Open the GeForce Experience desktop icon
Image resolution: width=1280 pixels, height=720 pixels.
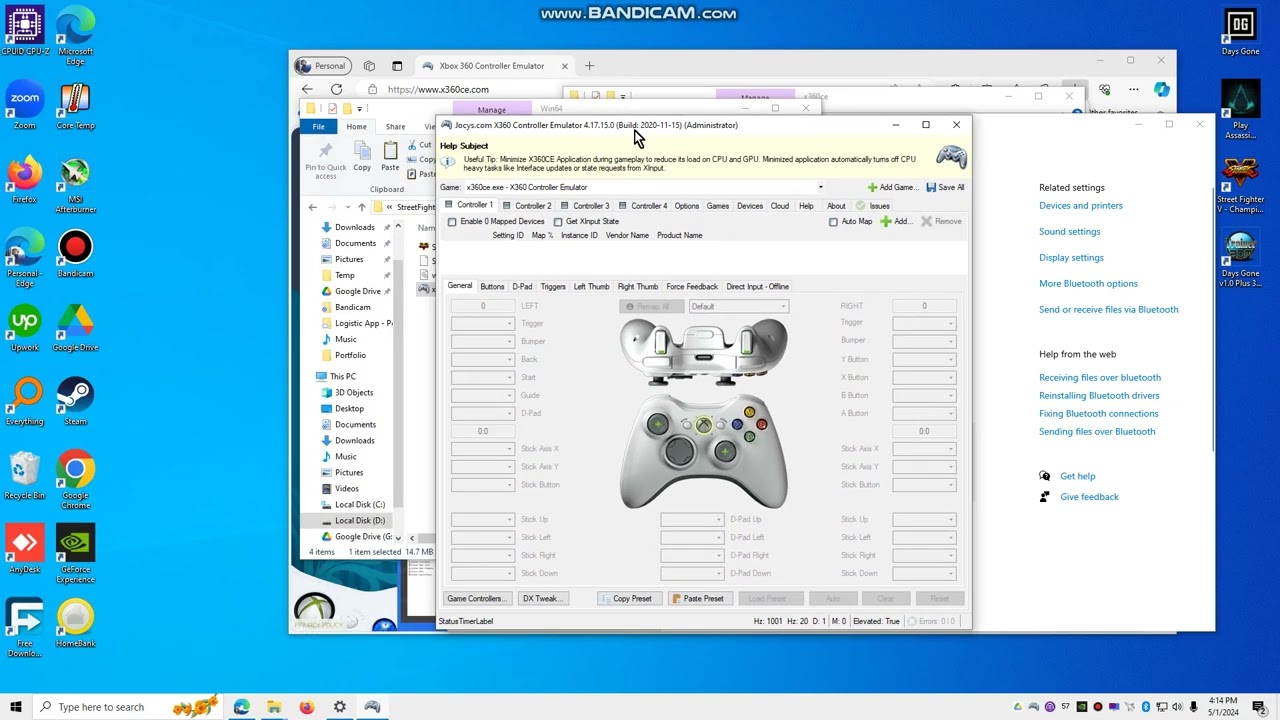tap(75, 555)
